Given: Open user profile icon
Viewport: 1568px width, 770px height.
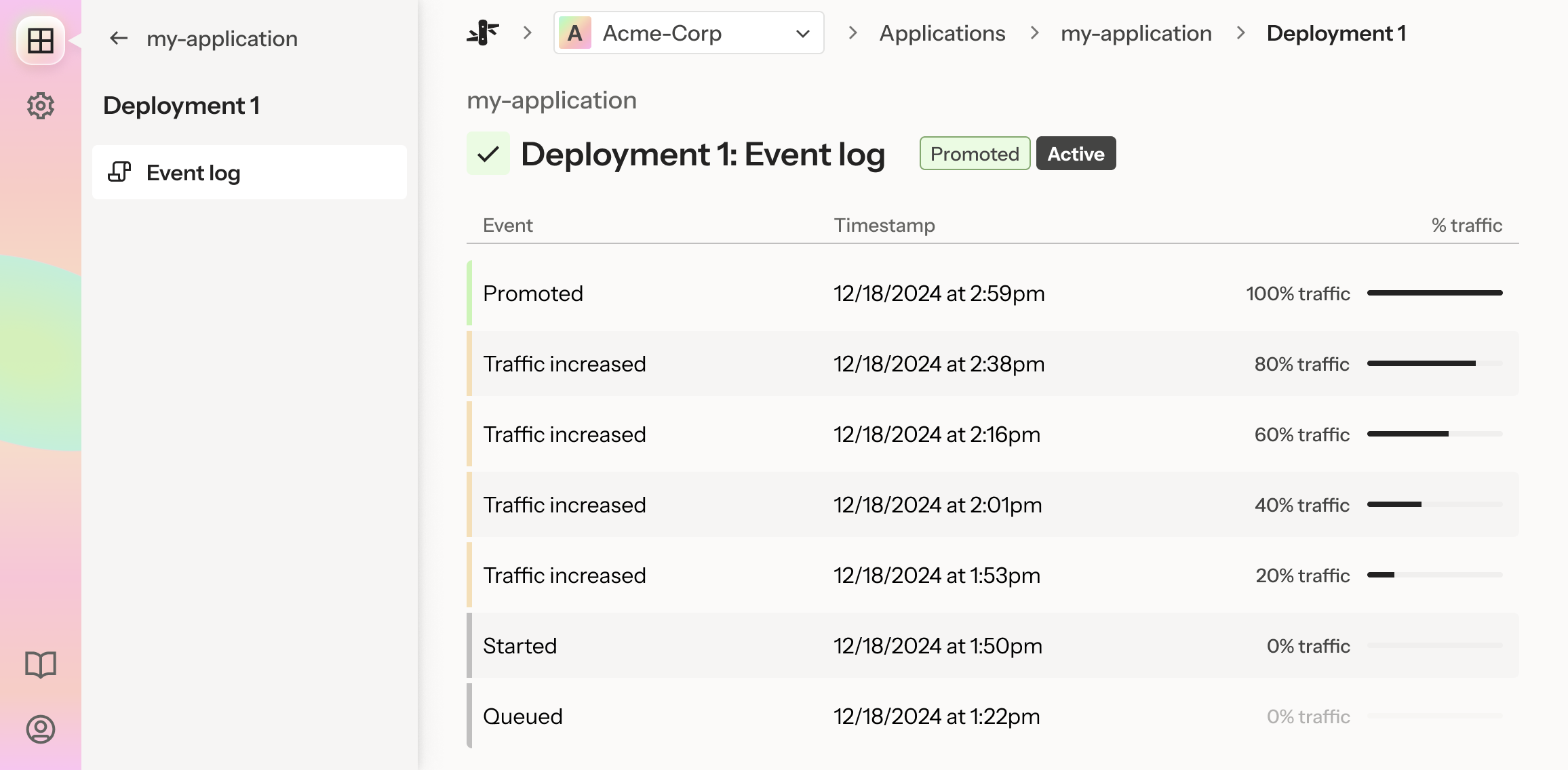Looking at the screenshot, I should (41, 729).
